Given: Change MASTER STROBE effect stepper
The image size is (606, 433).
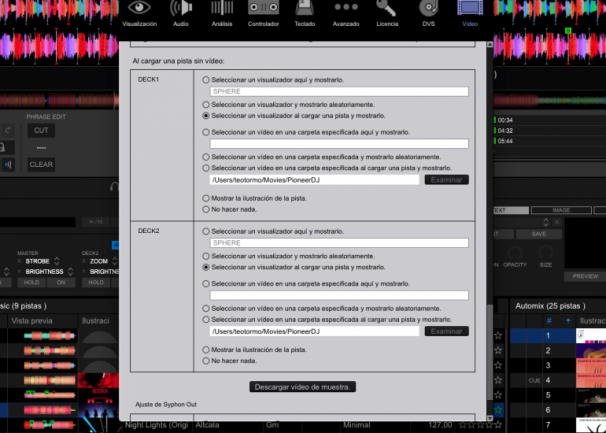Looking at the screenshot, I should point(56,261).
